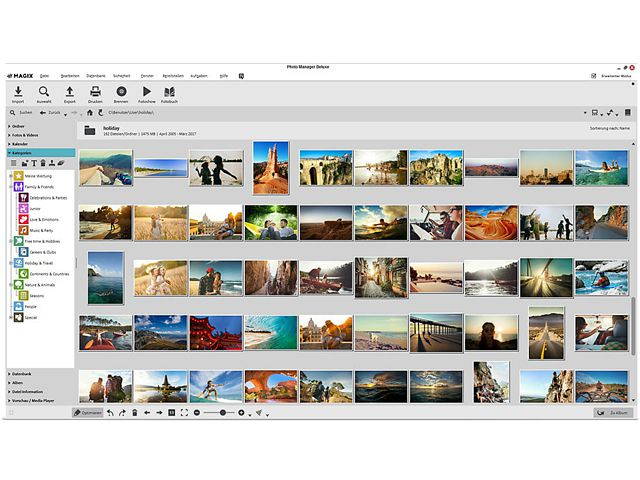Open the Auswahl magnifier tool
This screenshot has height=480, width=640.
click(44, 91)
